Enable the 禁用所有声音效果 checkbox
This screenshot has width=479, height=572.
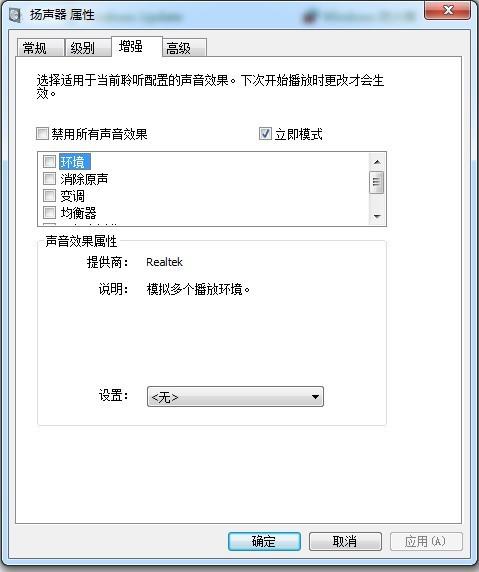42,134
